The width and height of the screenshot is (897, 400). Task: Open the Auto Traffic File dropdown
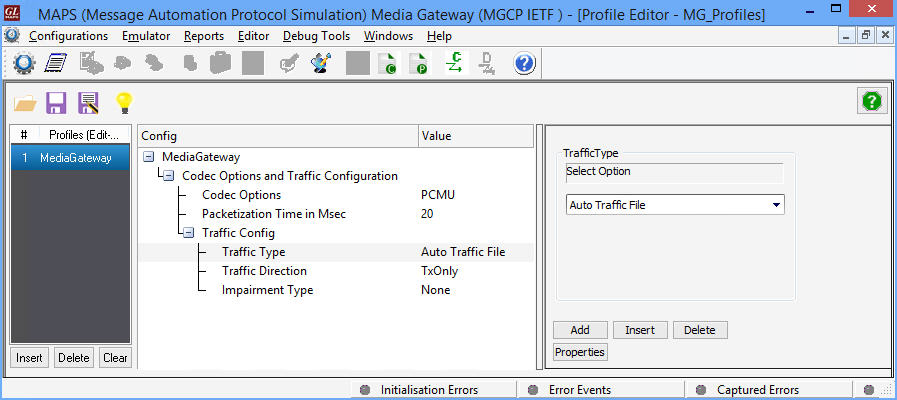coord(674,205)
